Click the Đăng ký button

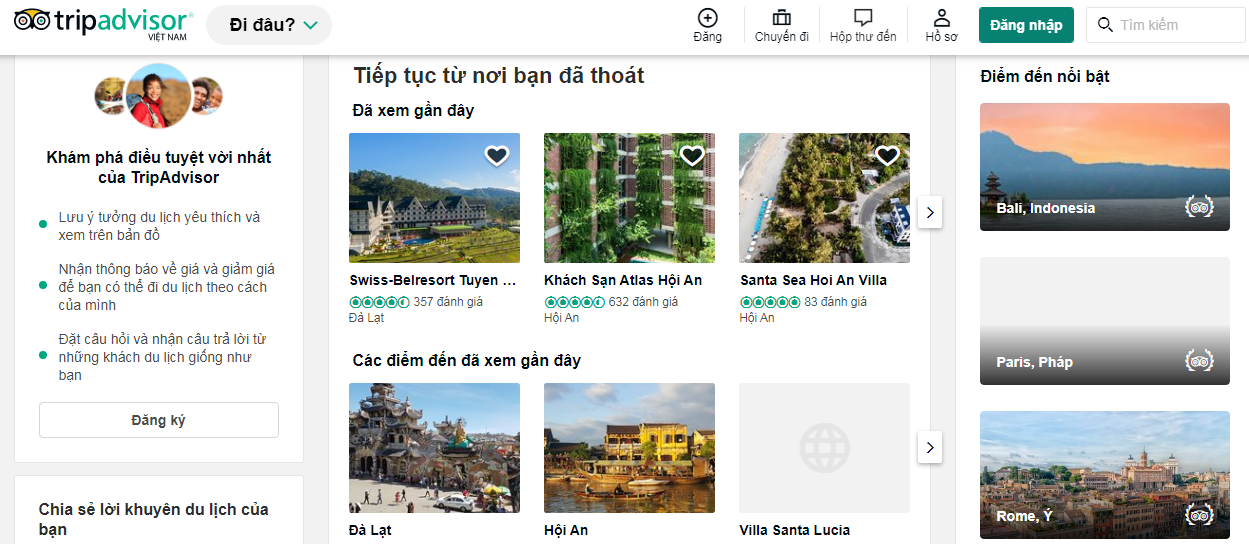[159, 420]
